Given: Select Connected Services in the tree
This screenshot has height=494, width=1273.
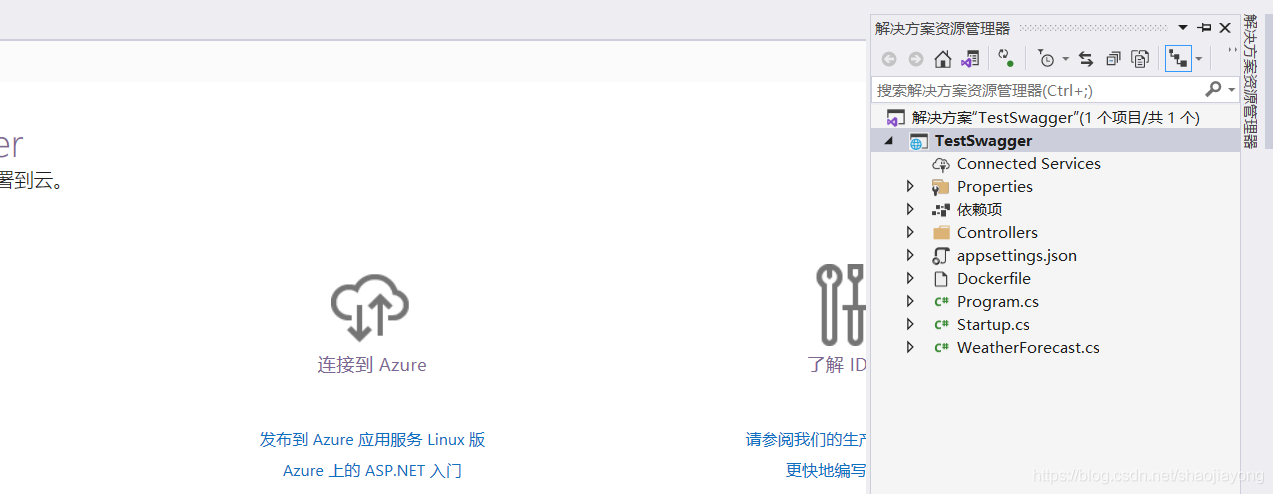Looking at the screenshot, I should tap(1028, 163).
